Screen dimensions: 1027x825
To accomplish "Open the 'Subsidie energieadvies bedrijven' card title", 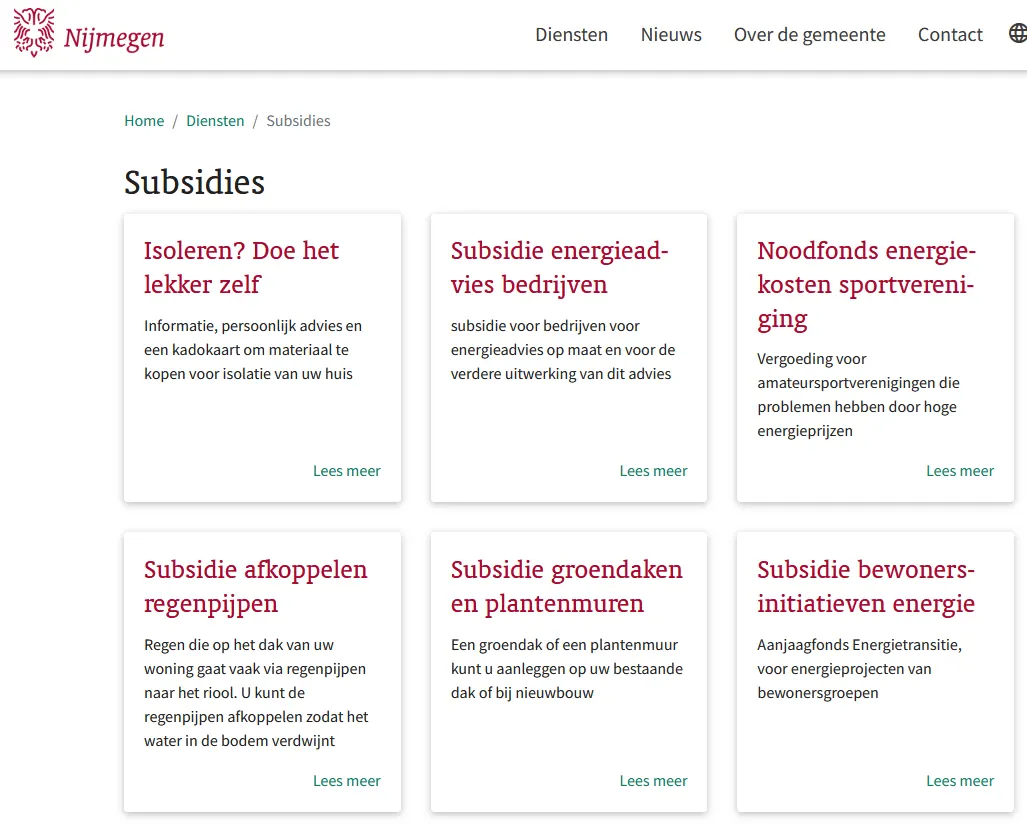I will click(x=559, y=268).
